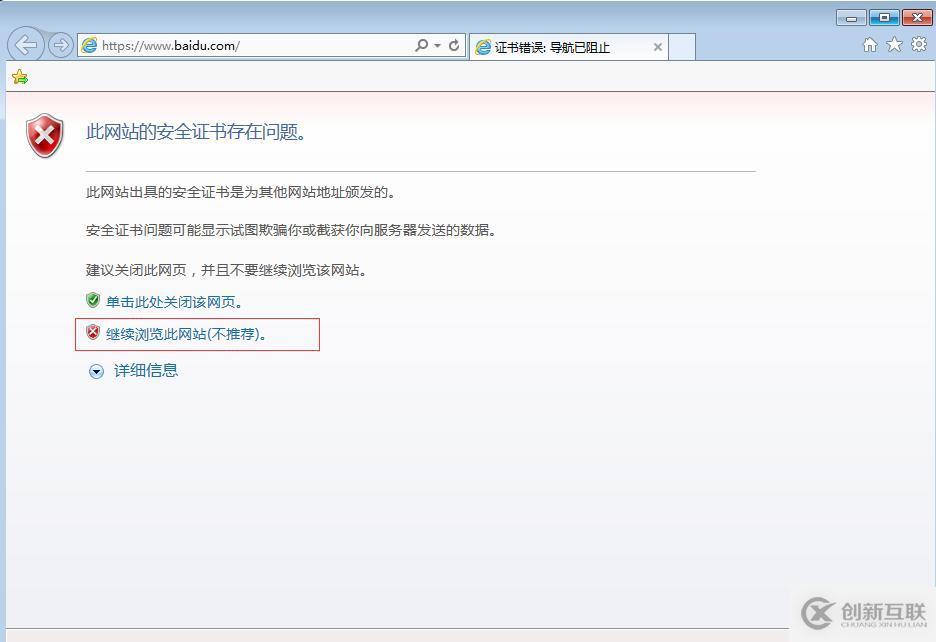936x642 pixels.
Task: Refresh the page with the reload icon
Action: (x=454, y=45)
